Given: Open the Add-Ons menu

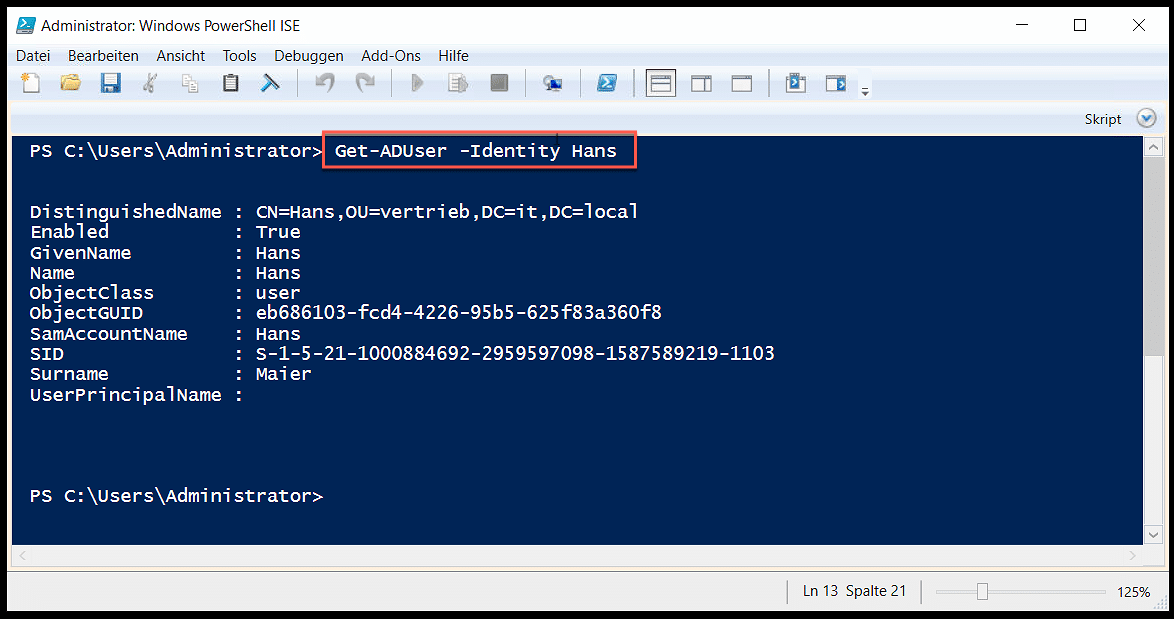Looking at the screenshot, I should pos(390,56).
